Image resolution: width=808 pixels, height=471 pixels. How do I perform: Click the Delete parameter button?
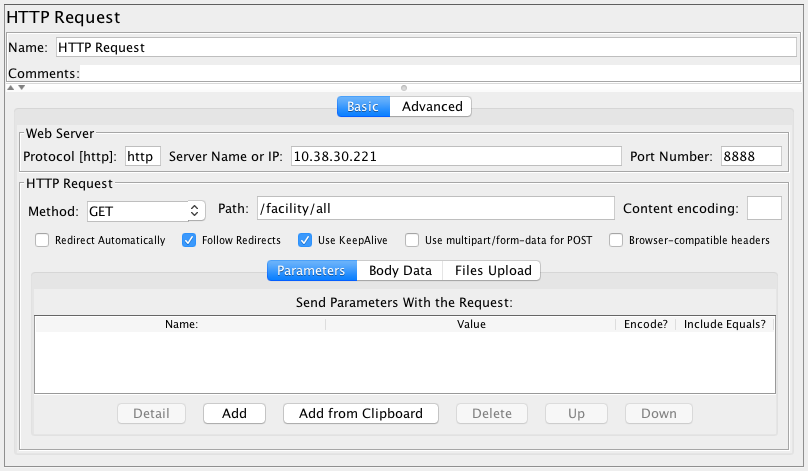click(492, 413)
